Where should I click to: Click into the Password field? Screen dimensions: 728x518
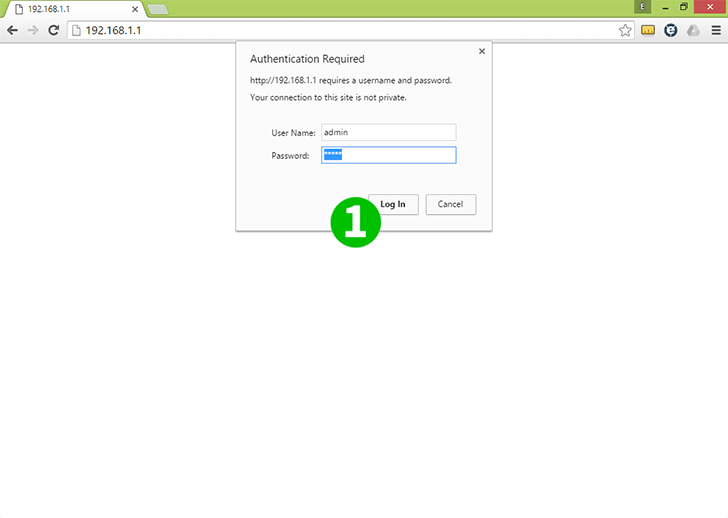point(388,155)
